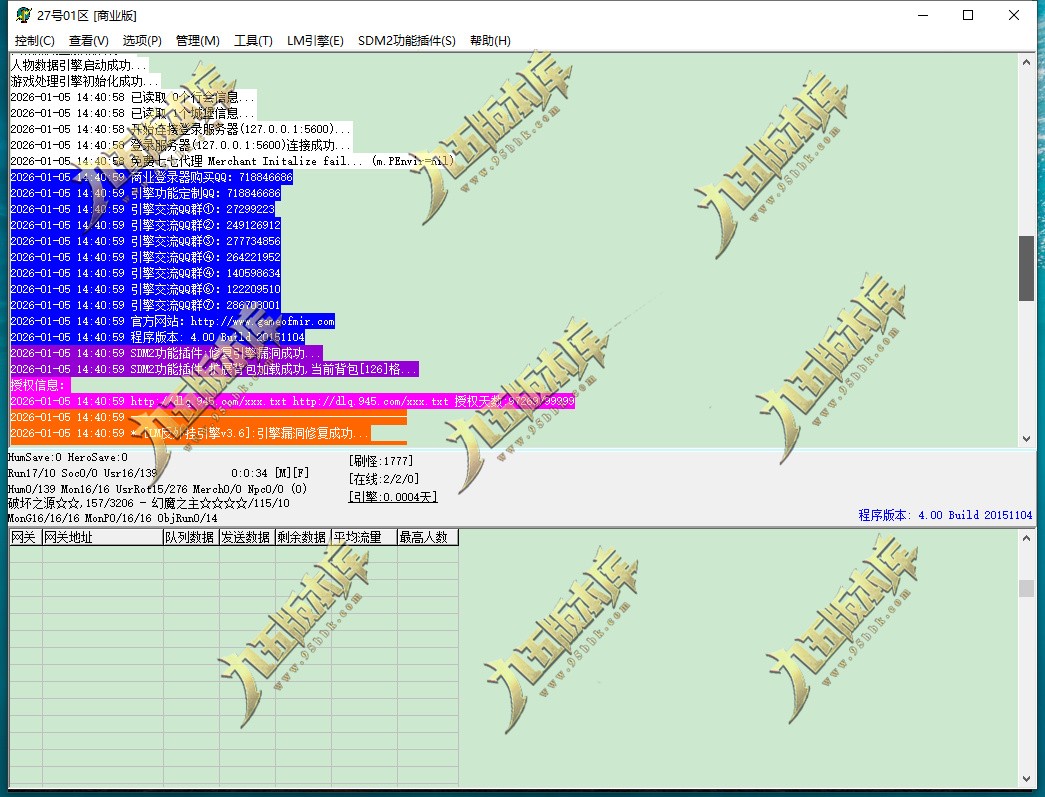Image resolution: width=1045 pixels, height=797 pixels.
Task: Open the 控制(C) menu
Action: coord(35,41)
